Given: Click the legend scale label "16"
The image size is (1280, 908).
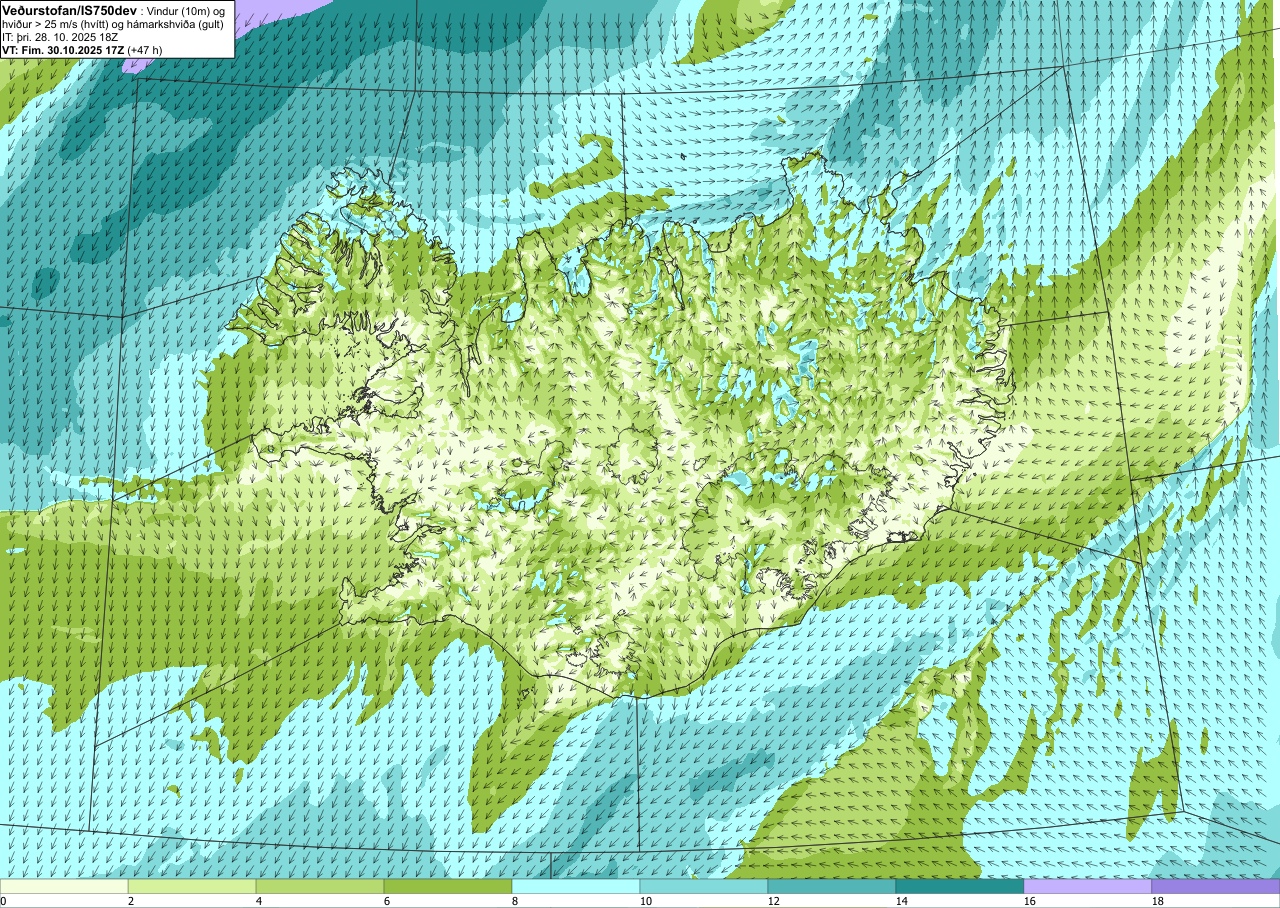Looking at the screenshot, I should pyautogui.click(x=1030, y=901).
